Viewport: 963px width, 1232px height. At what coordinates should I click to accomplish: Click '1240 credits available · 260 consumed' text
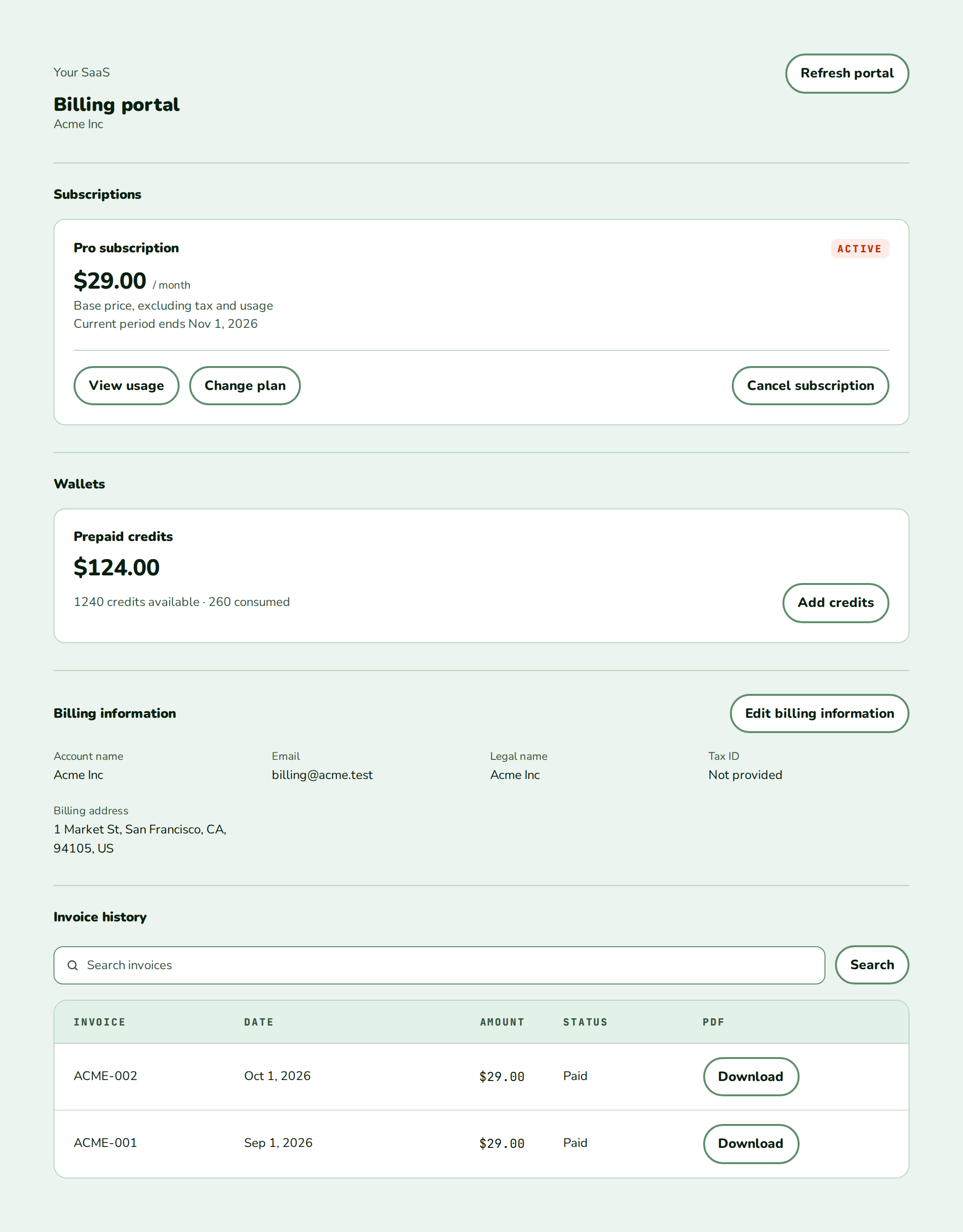tap(182, 602)
